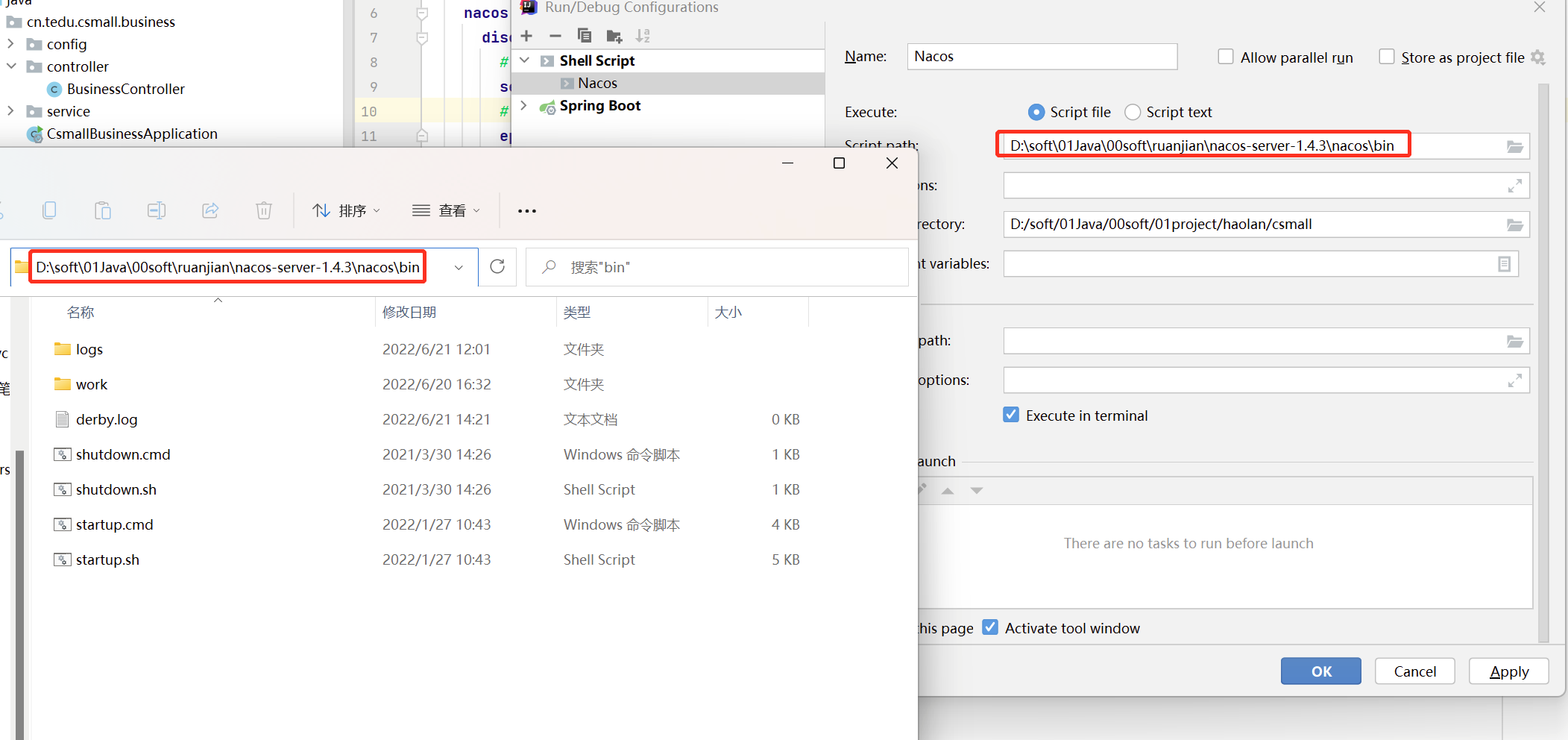1568x740 pixels.
Task: Click the Apply button
Action: (1509, 671)
